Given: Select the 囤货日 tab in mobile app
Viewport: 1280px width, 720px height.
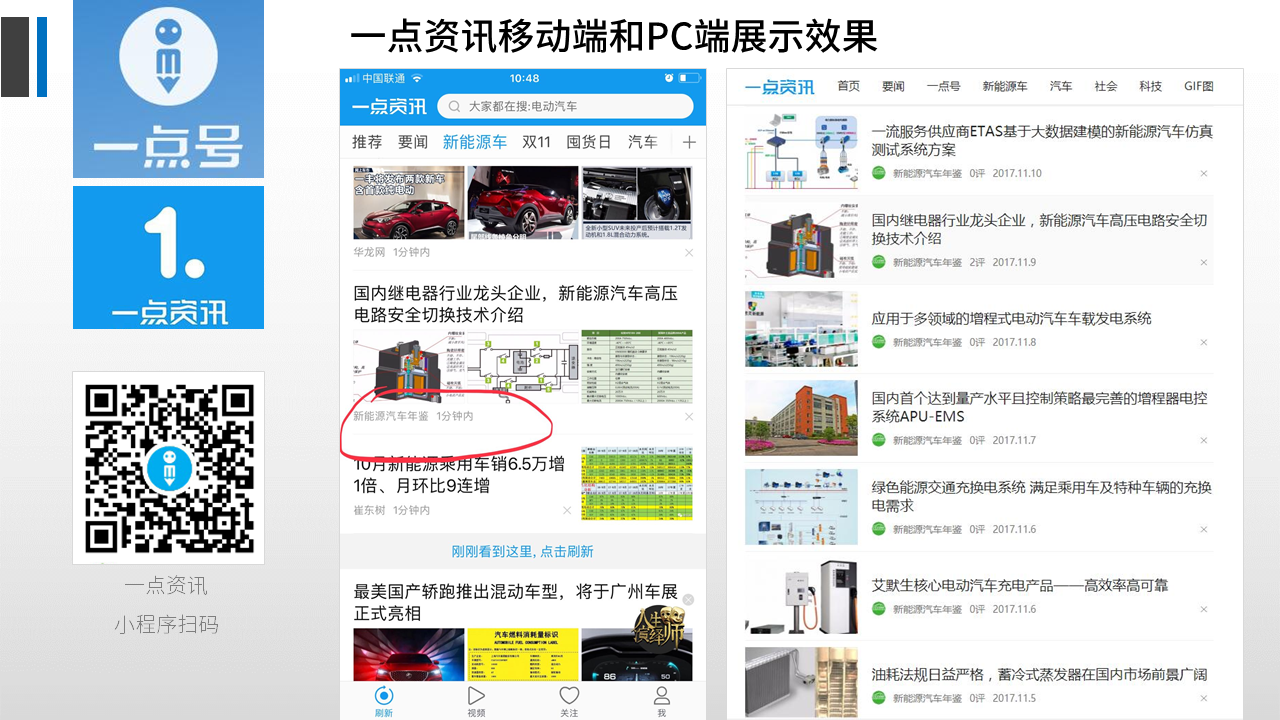Looking at the screenshot, I should [x=589, y=142].
